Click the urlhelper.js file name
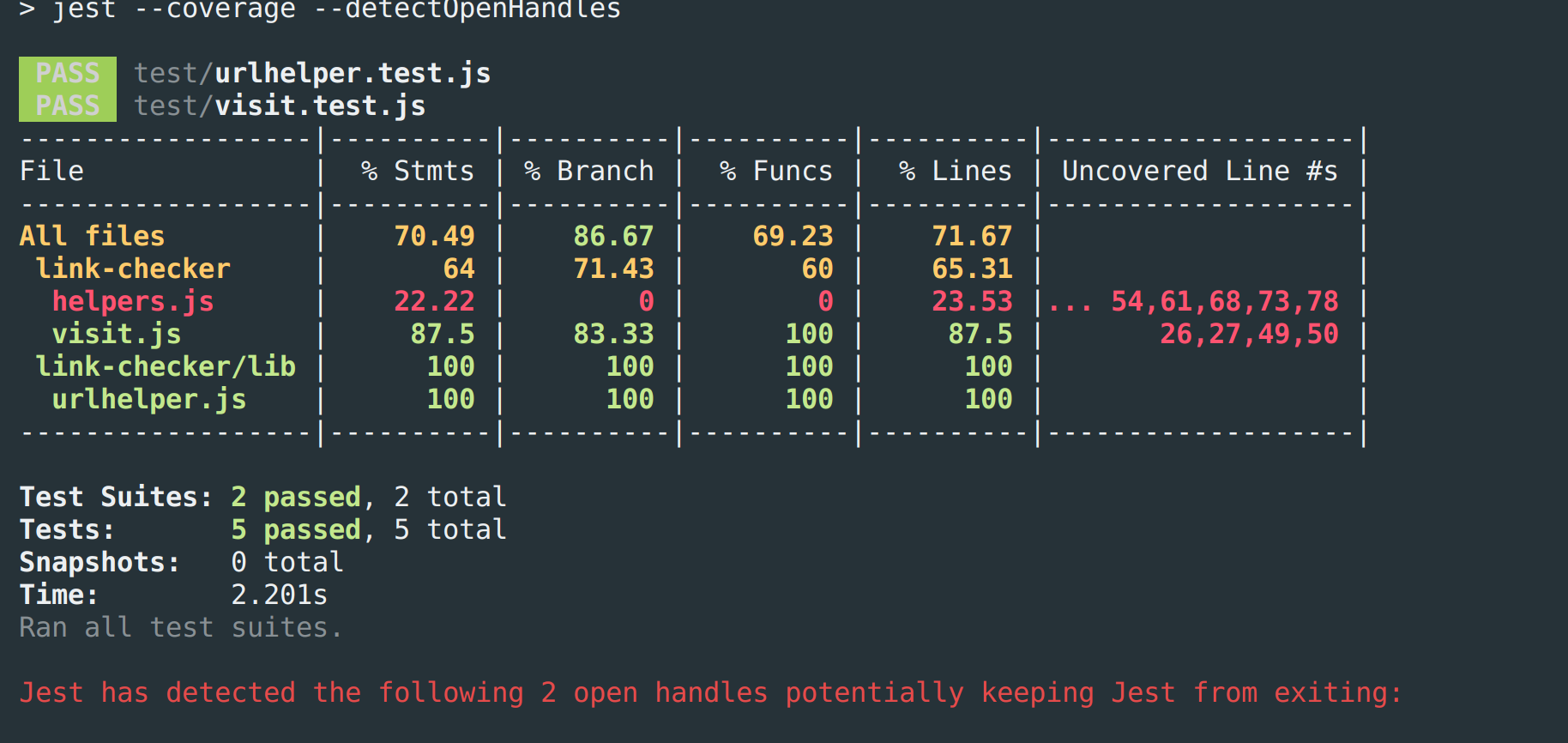 pos(149,399)
